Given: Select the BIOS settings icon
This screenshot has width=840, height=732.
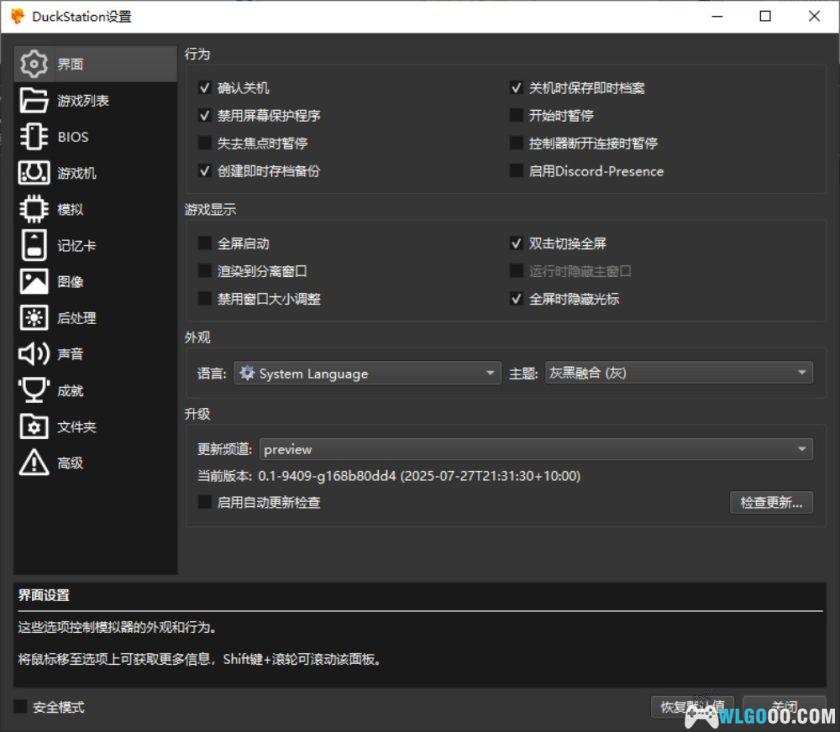Looking at the screenshot, I should (x=60, y=137).
